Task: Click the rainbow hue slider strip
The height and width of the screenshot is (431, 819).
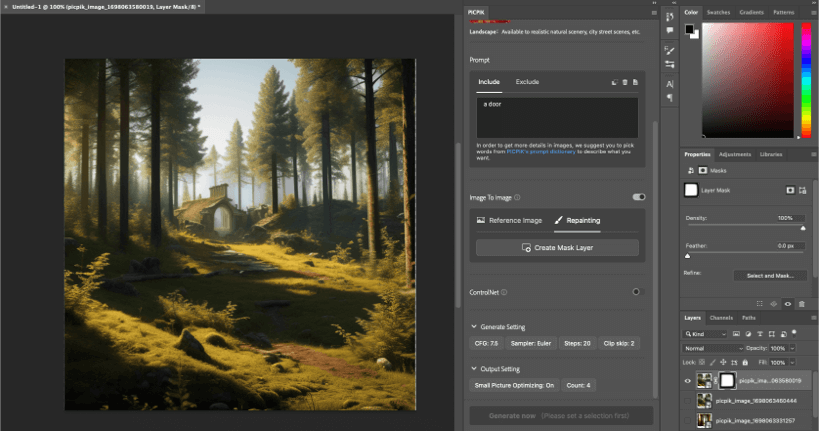Action: [808, 78]
